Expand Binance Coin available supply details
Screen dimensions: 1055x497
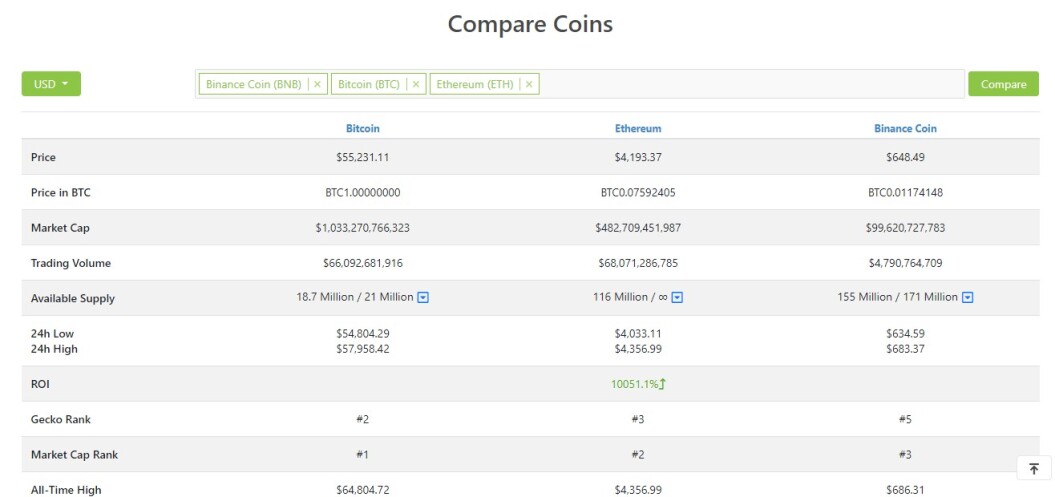click(x=968, y=297)
